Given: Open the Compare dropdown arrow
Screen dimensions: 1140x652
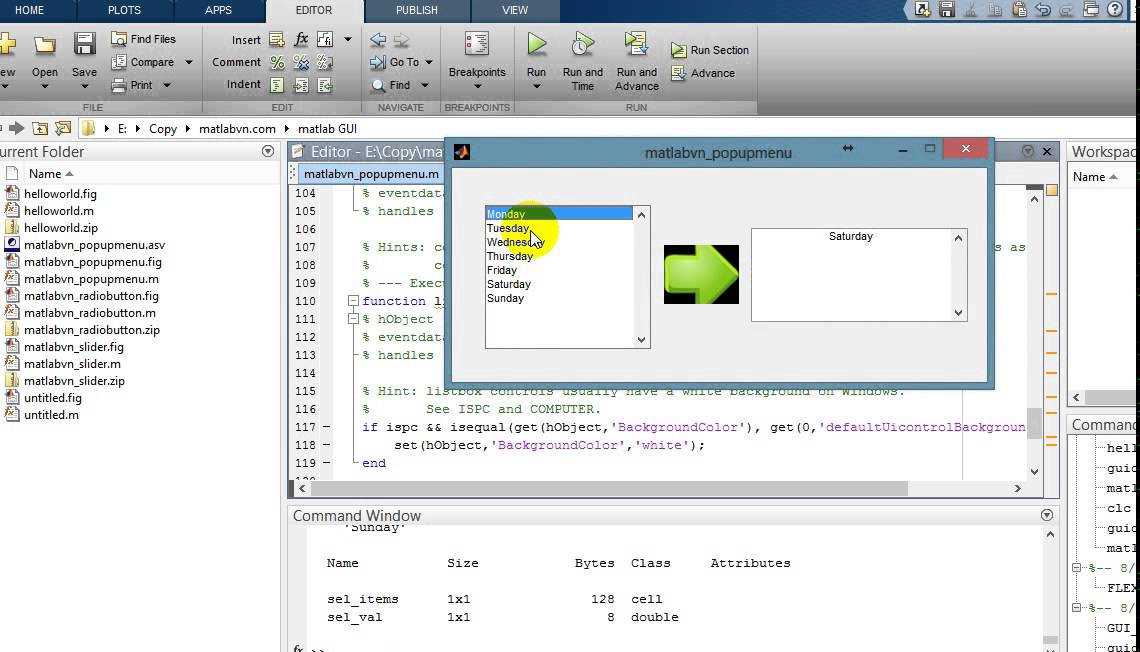Looking at the screenshot, I should tap(189, 63).
